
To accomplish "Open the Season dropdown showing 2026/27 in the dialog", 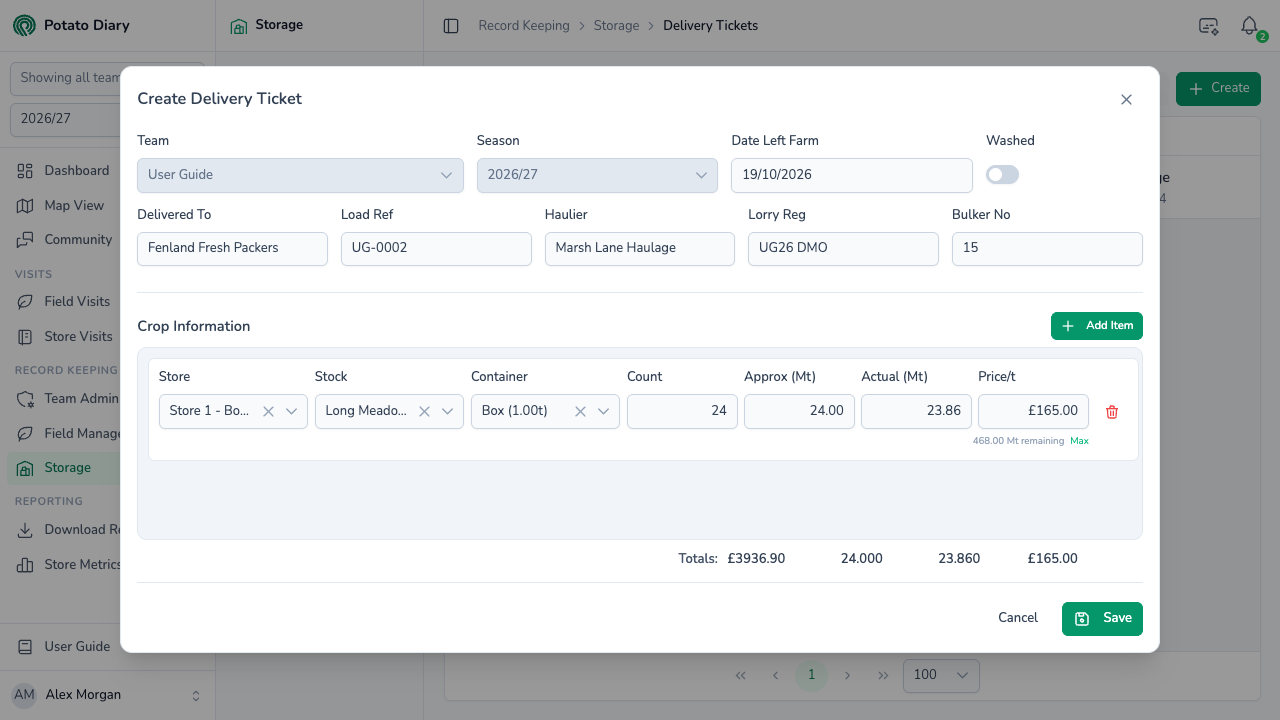I will pos(597,175).
